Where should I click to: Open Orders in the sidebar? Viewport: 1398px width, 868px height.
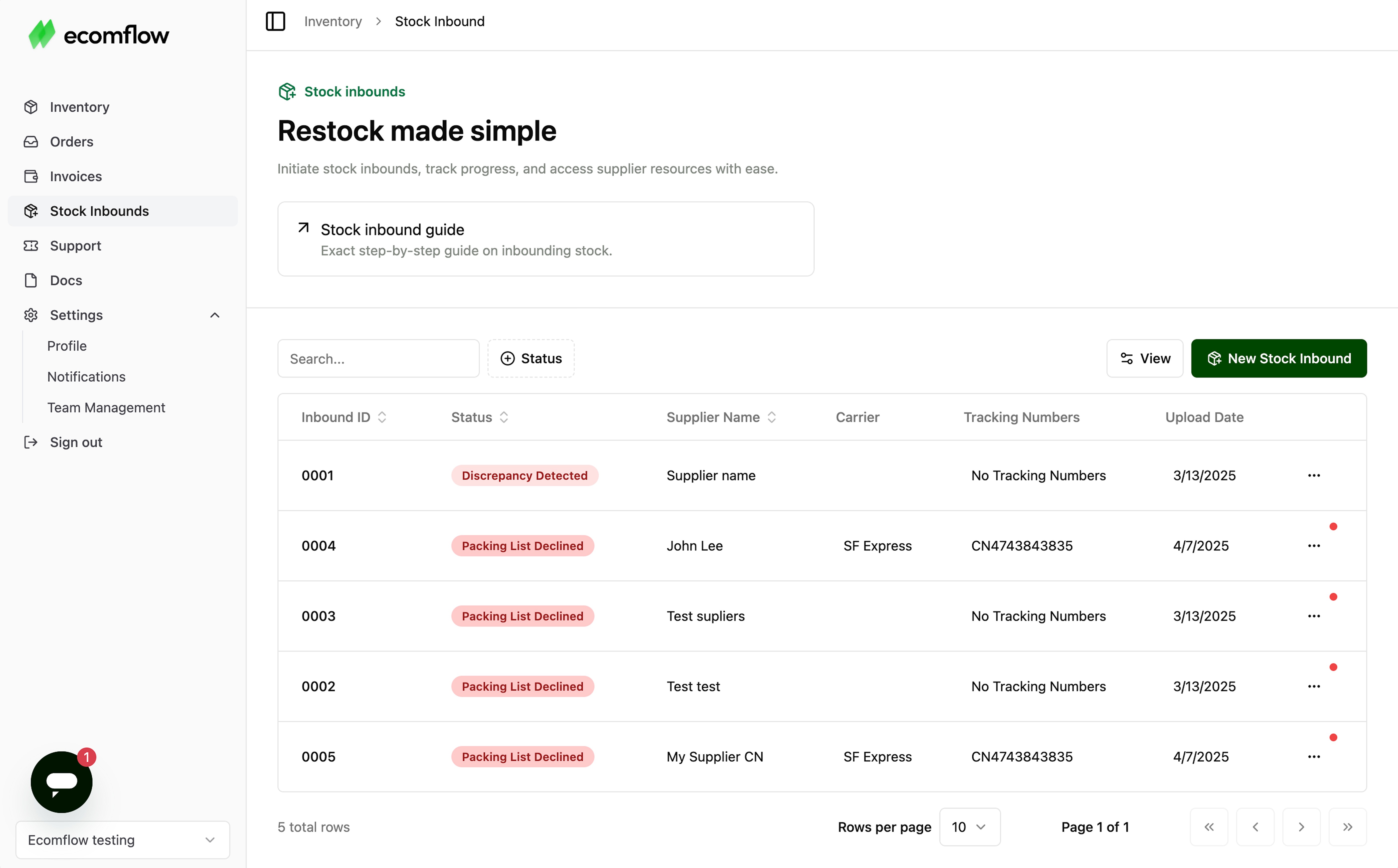pyautogui.click(x=71, y=142)
